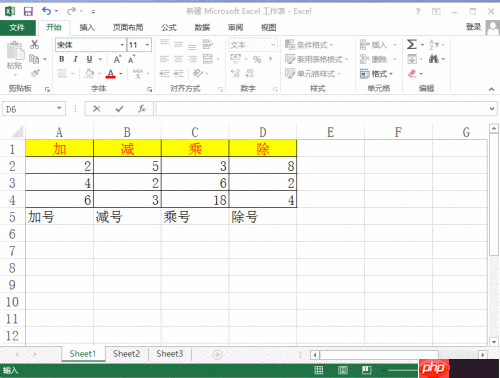Switch to the 公式 Formulas tab
The image size is (500, 378).
coord(169,28)
